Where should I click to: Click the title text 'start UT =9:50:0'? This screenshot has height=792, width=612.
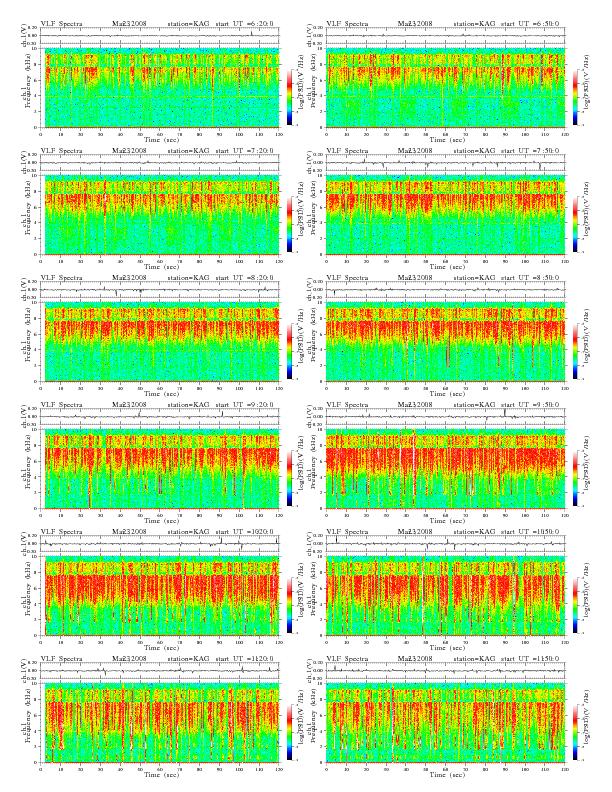(530, 405)
